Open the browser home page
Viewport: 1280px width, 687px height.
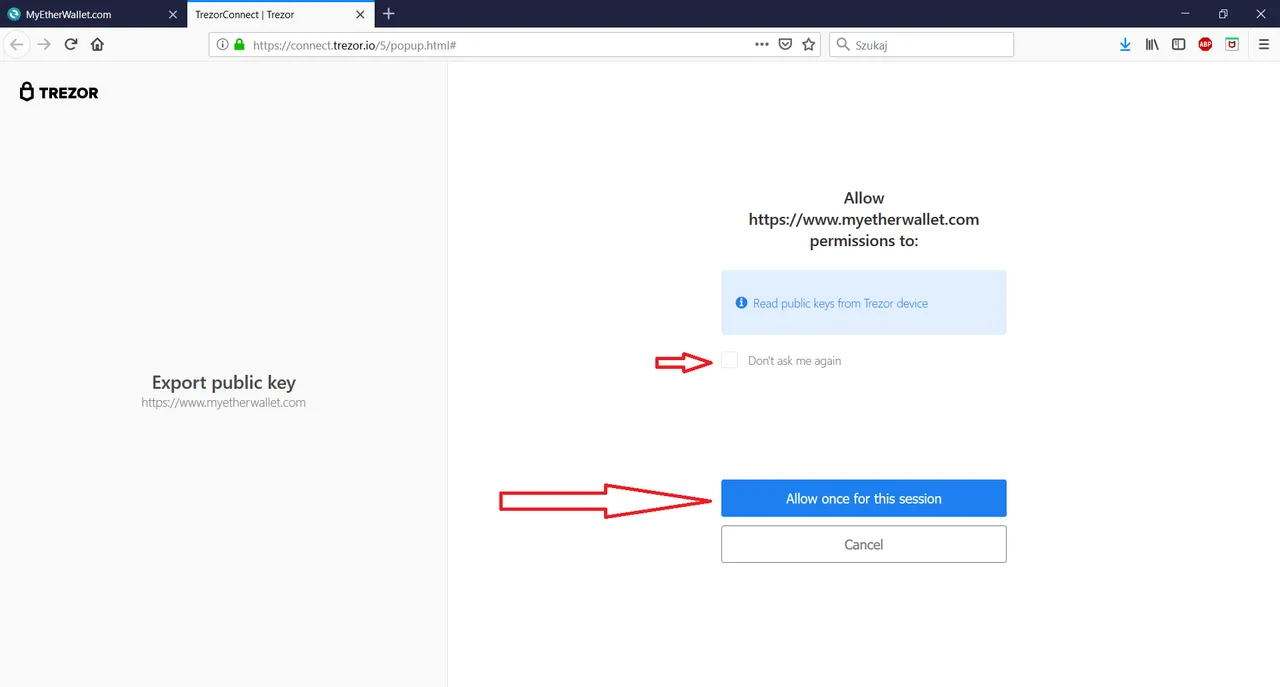click(97, 44)
